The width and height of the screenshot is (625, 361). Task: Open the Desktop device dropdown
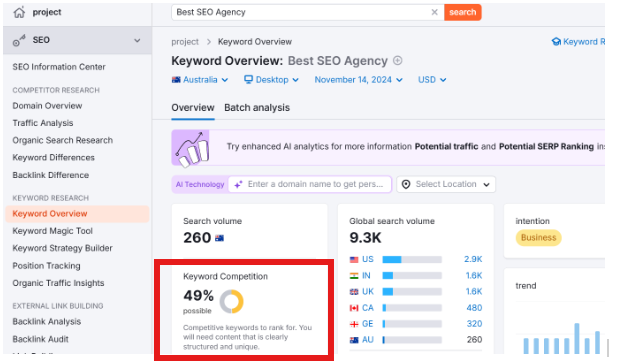pos(271,80)
